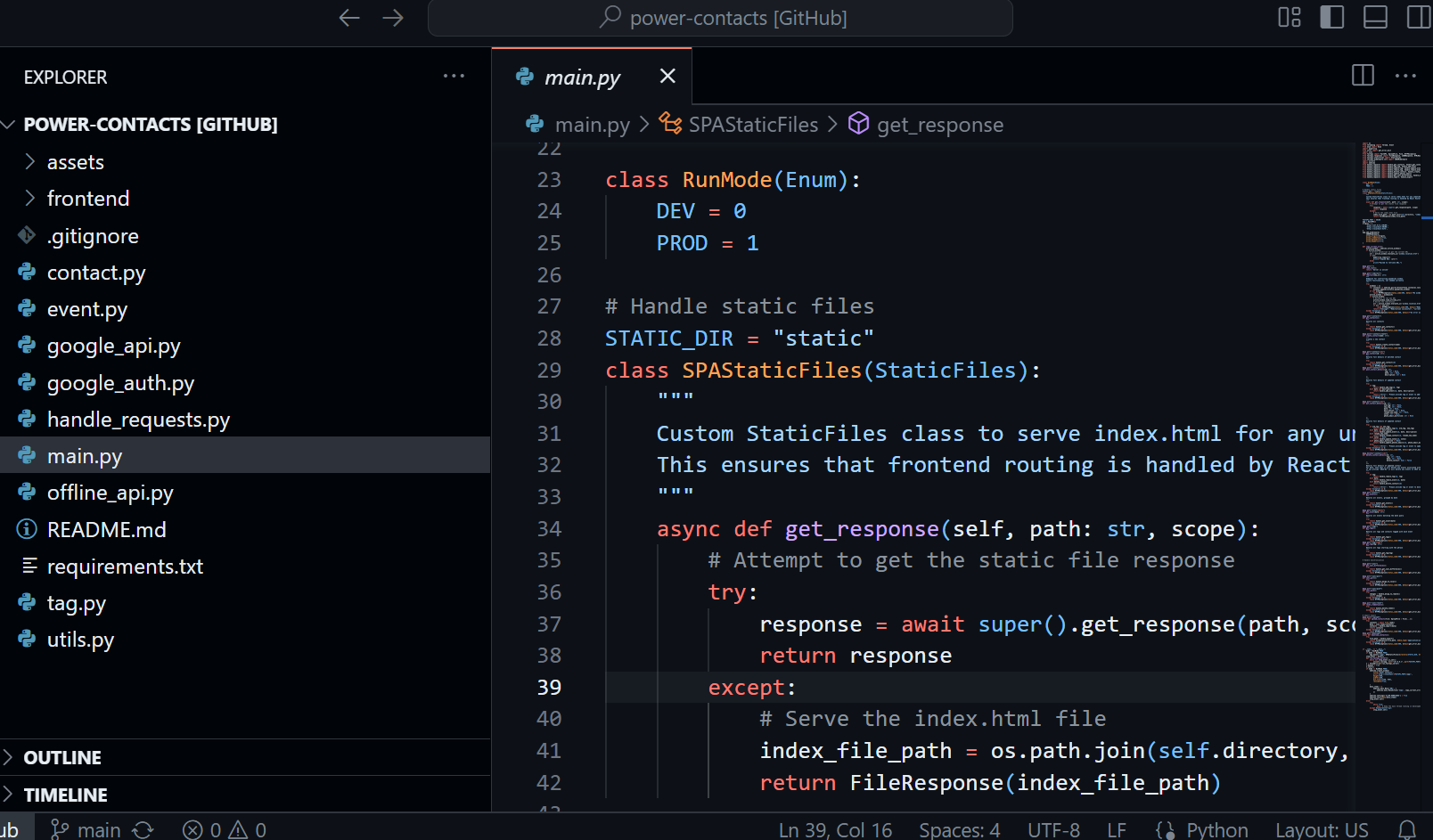This screenshot has height=840, width=1433.
Task: Change end of line sequence LF
Action: (x=1117, y=829)
